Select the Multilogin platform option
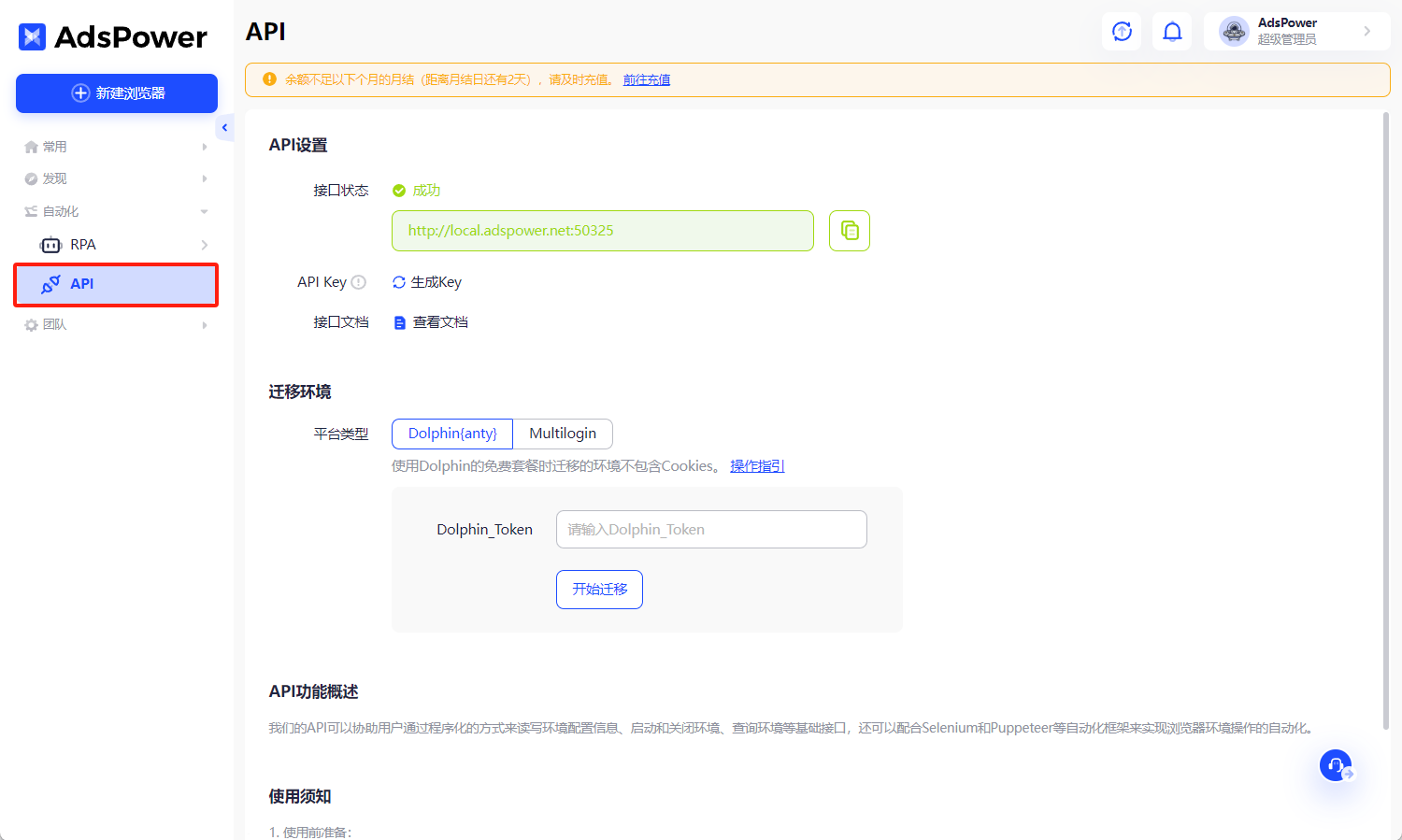 tap(563, 434)
